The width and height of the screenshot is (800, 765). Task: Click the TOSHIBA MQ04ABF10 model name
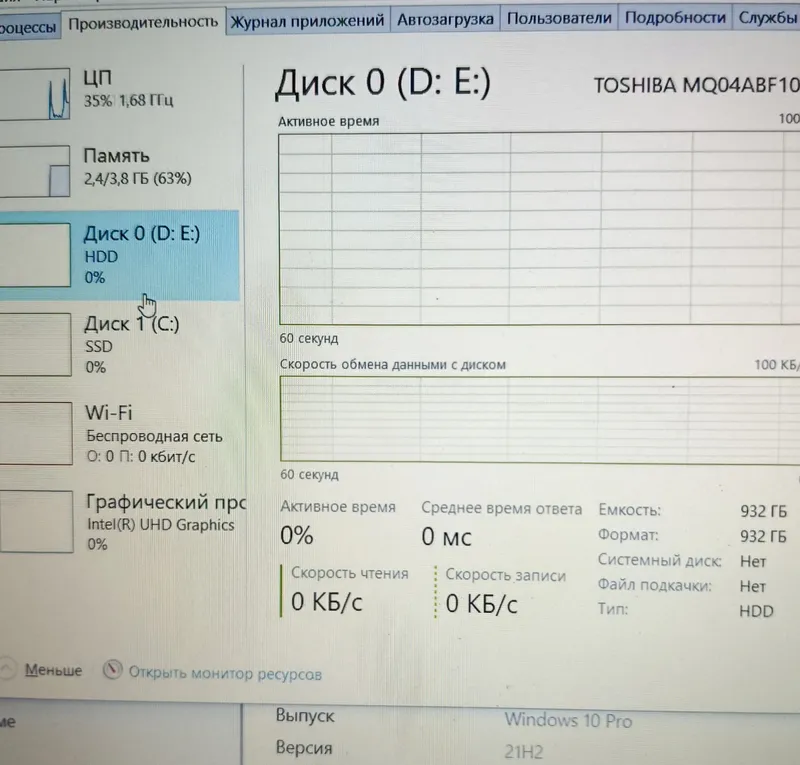(x=696, y=85)
